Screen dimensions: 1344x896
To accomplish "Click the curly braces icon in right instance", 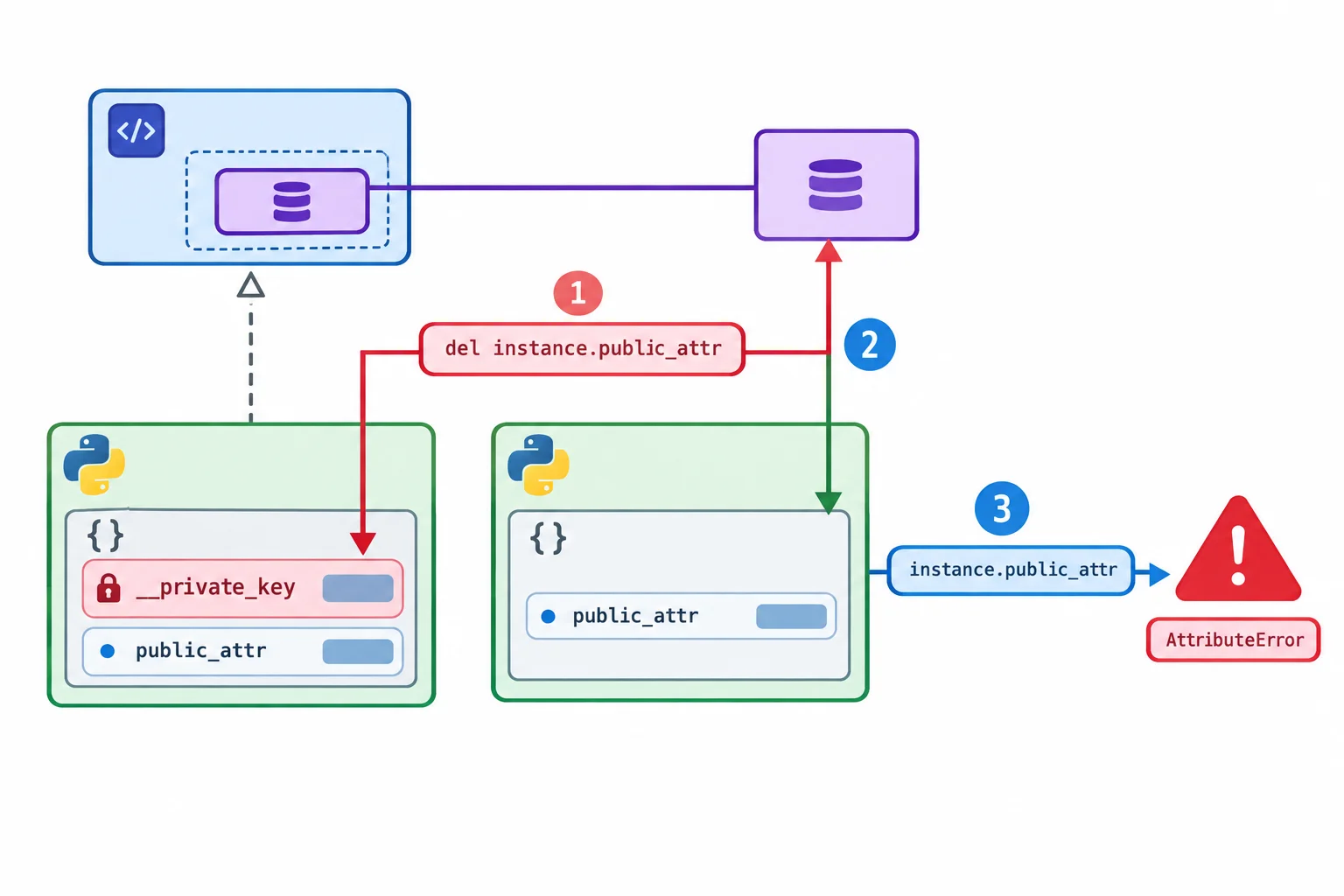I will (549, 538).
